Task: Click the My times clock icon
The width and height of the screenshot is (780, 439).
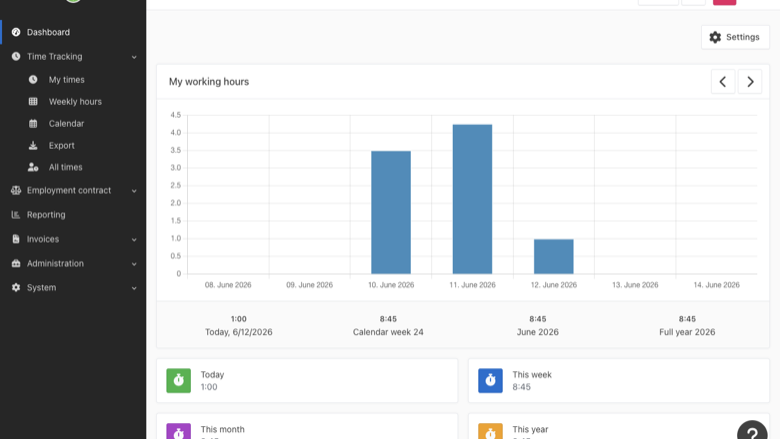Action: click(33, 80)
